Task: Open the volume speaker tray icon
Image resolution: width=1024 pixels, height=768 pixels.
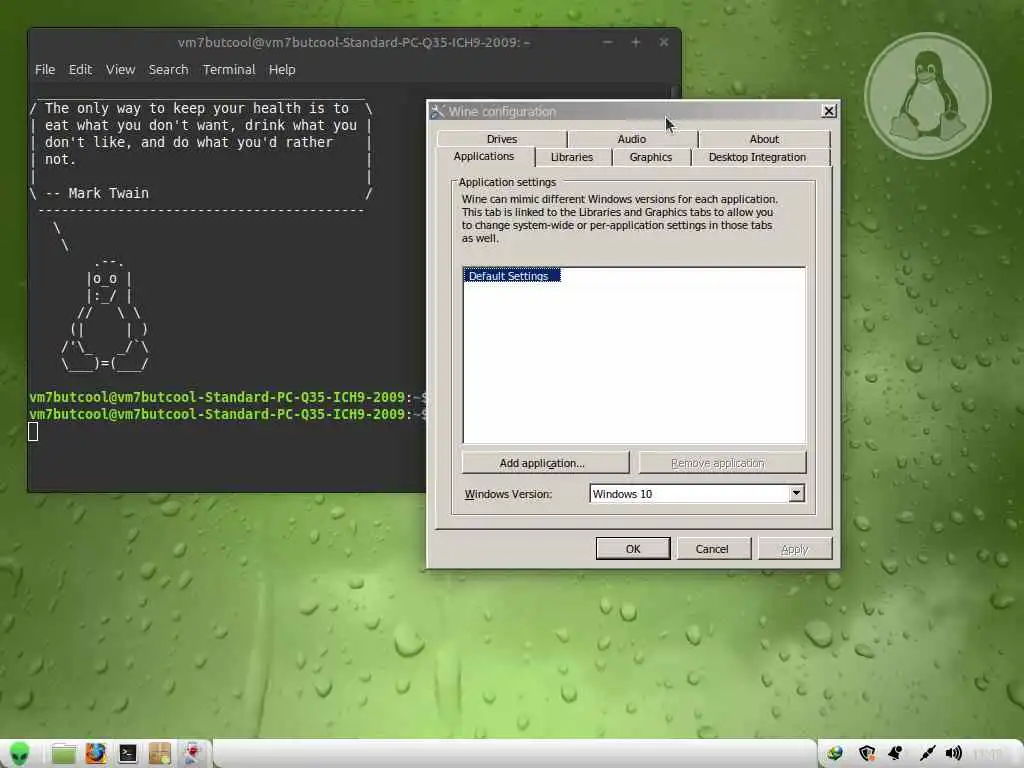Action: point(954,754)
